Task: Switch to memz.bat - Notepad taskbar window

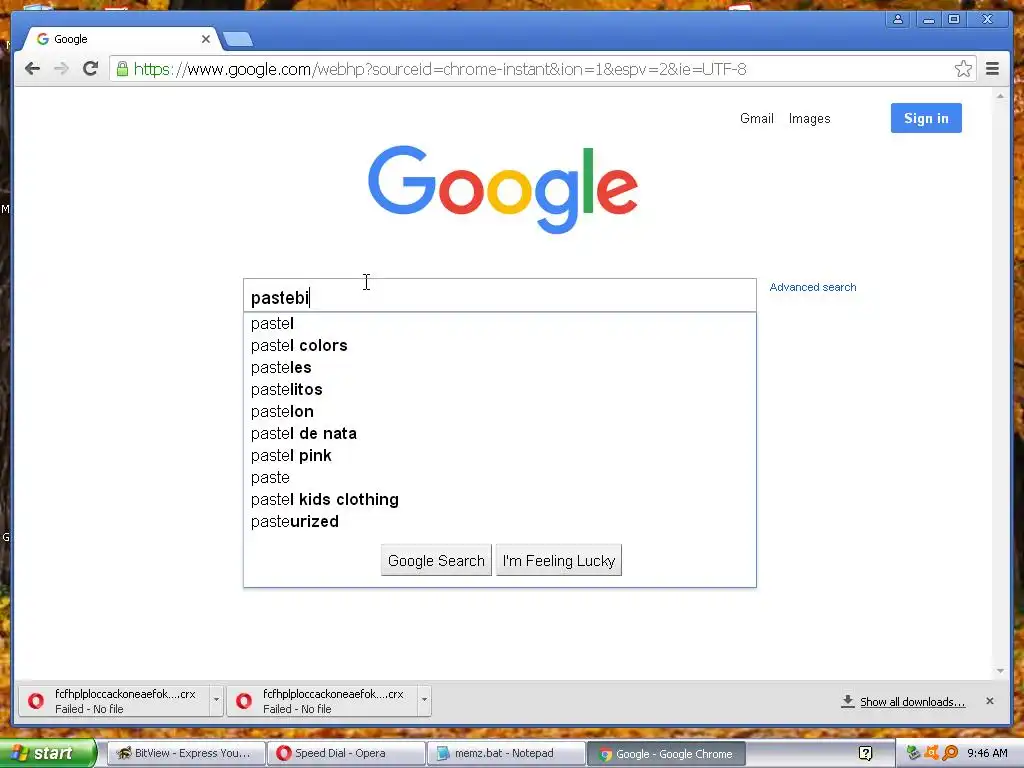Action: click(506, 753)
